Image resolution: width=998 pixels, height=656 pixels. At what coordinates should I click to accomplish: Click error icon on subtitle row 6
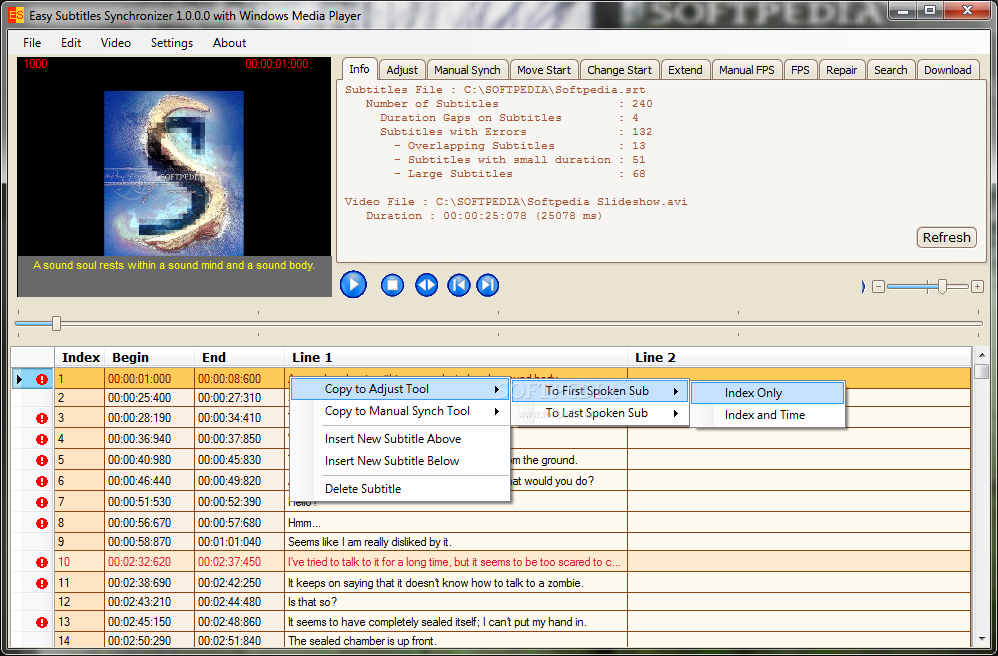click(42, 481)
